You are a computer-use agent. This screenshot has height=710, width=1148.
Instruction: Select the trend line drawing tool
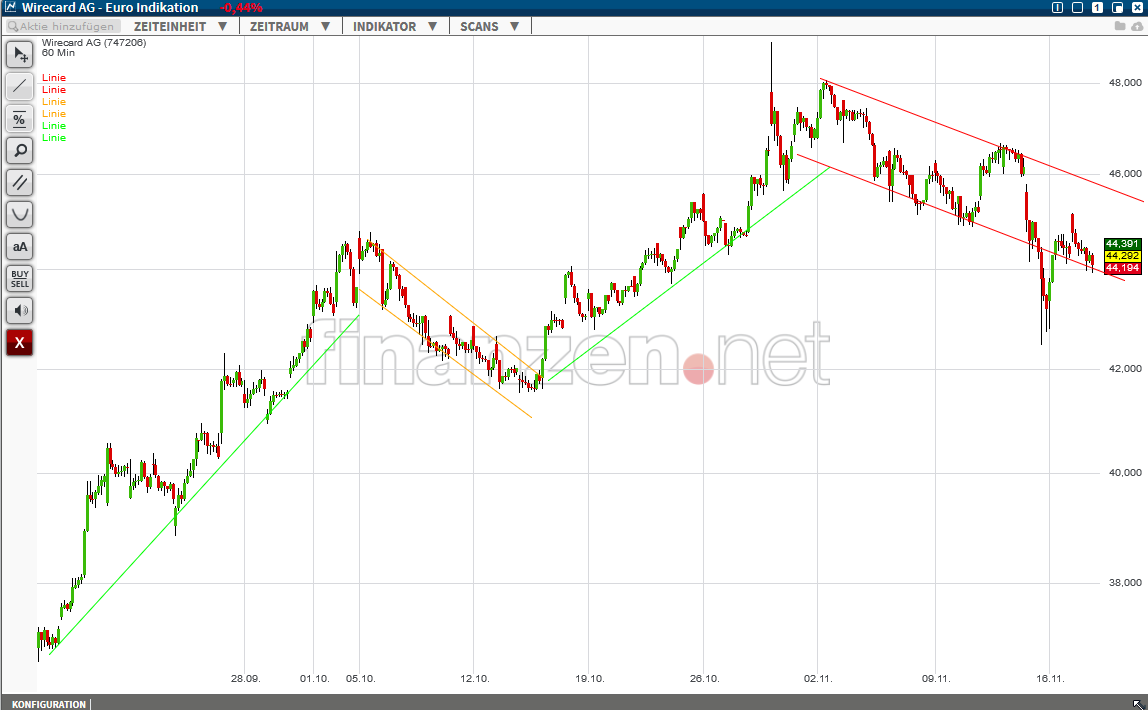pos(20,86)
